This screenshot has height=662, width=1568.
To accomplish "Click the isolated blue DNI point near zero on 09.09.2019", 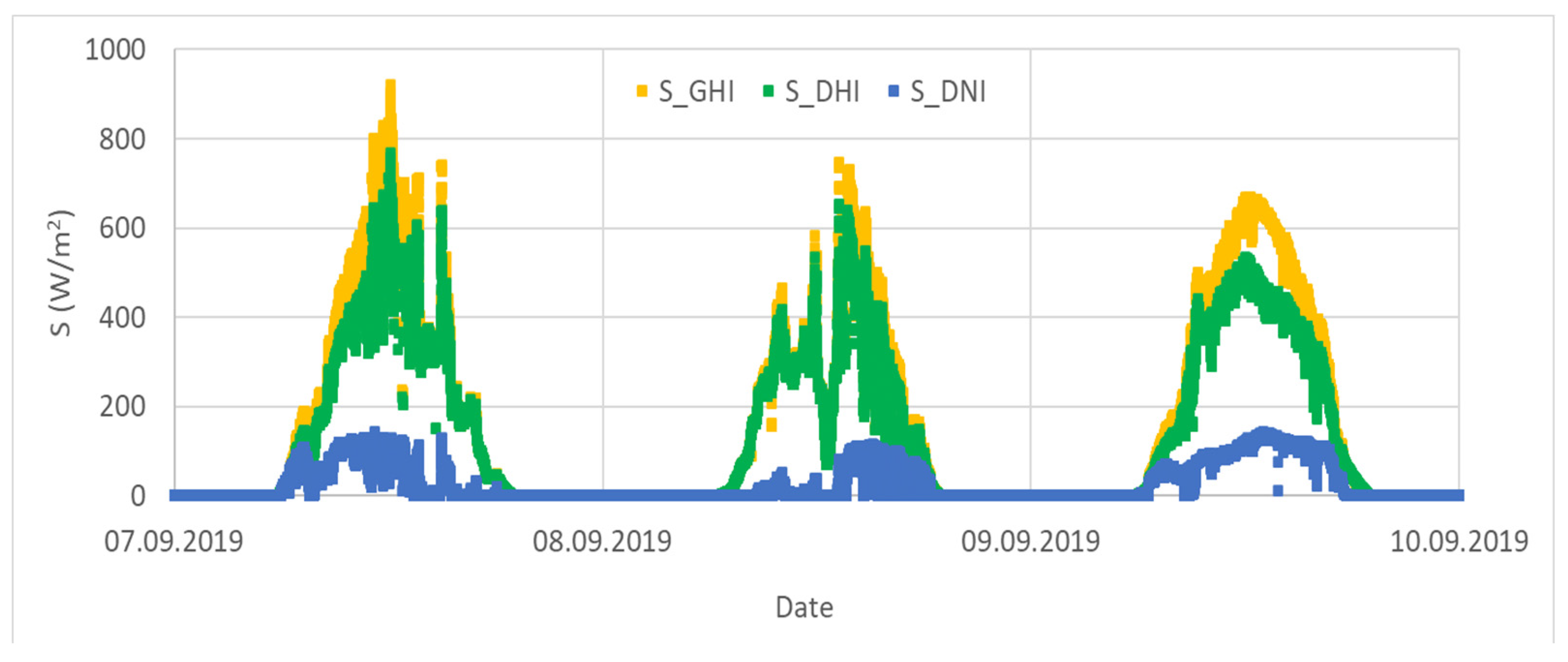I will pyautogui.click(x=1278, y=490).
